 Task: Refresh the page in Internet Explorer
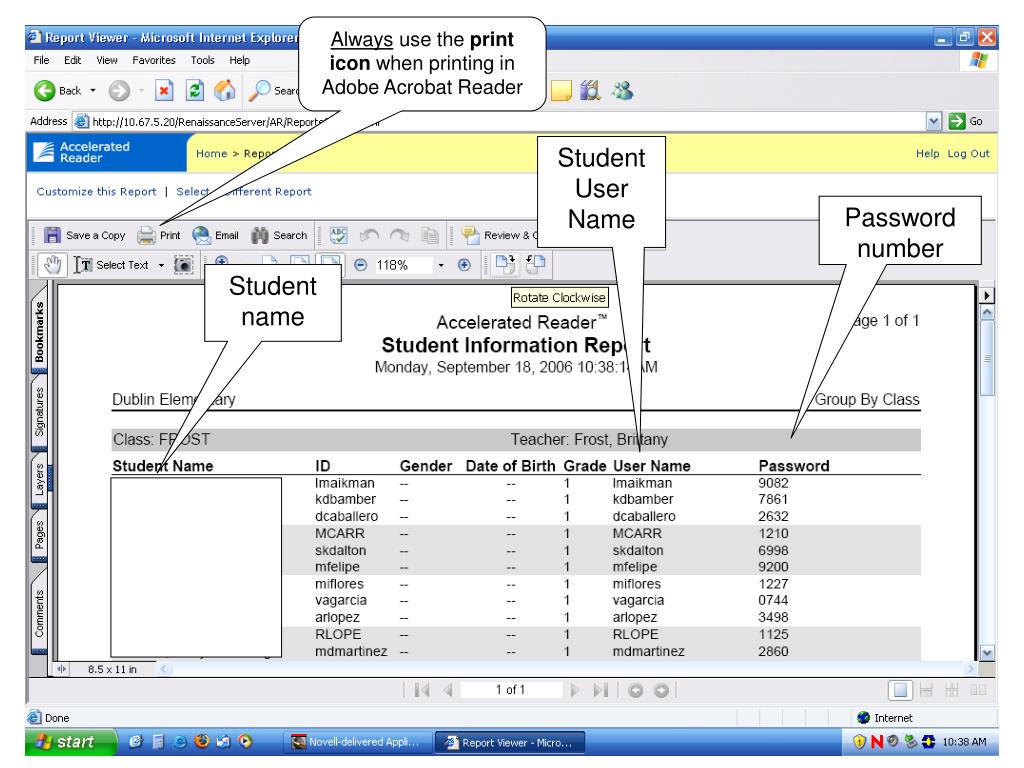[195, 91]
